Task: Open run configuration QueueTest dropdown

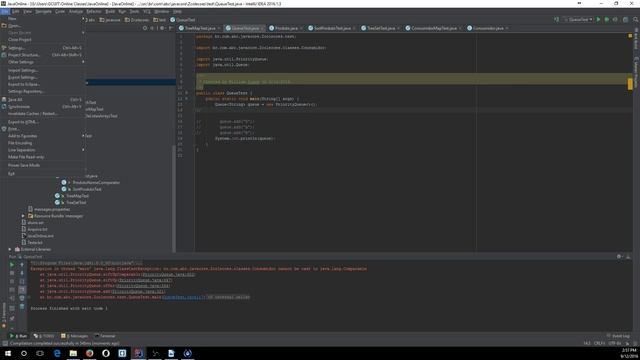Action: [579, 20]
